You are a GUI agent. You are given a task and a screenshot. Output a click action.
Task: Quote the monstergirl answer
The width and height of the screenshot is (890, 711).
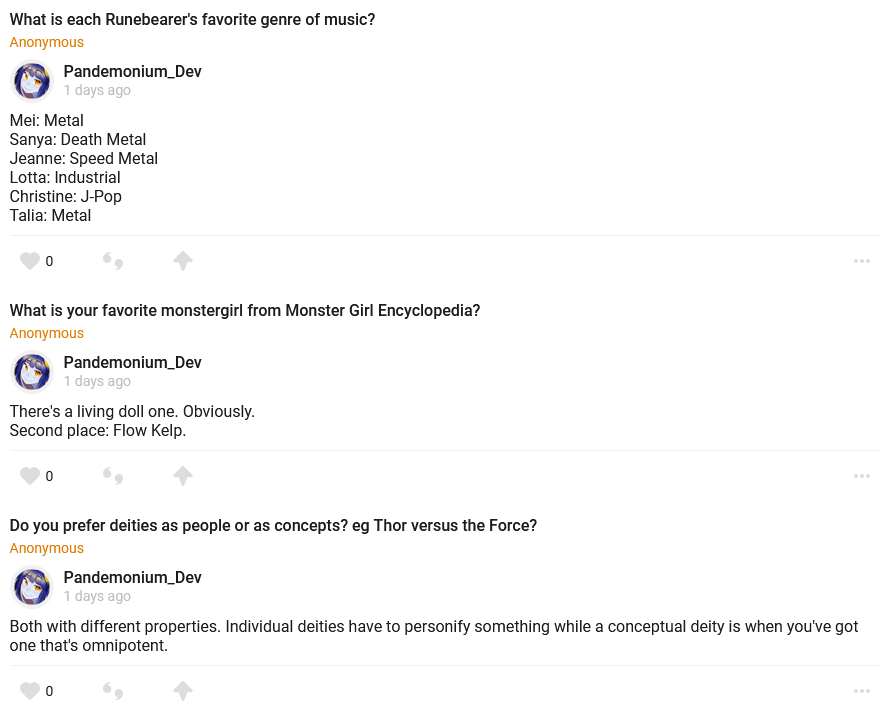[113, 476]
